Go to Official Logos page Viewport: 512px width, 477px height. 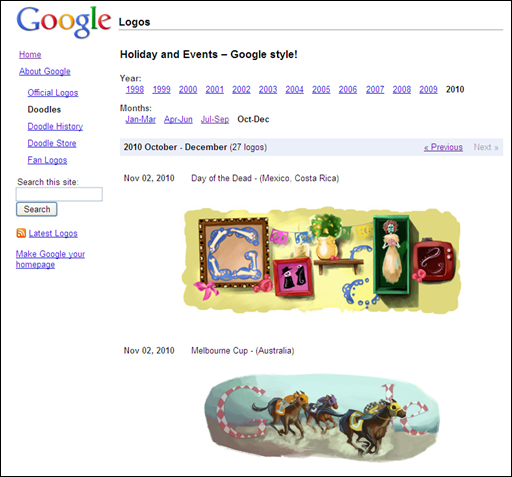tap(53, 93)
